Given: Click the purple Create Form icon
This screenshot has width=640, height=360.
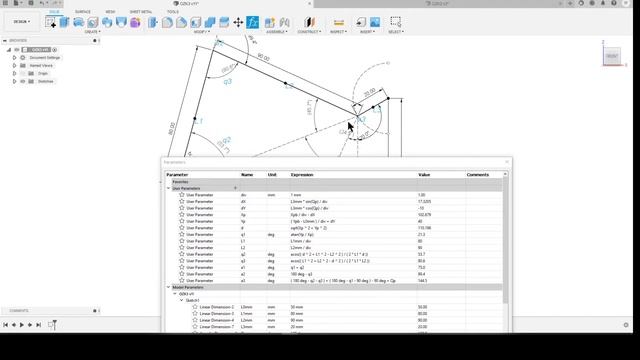Looking at the screenshot, I should click(135, 22).
